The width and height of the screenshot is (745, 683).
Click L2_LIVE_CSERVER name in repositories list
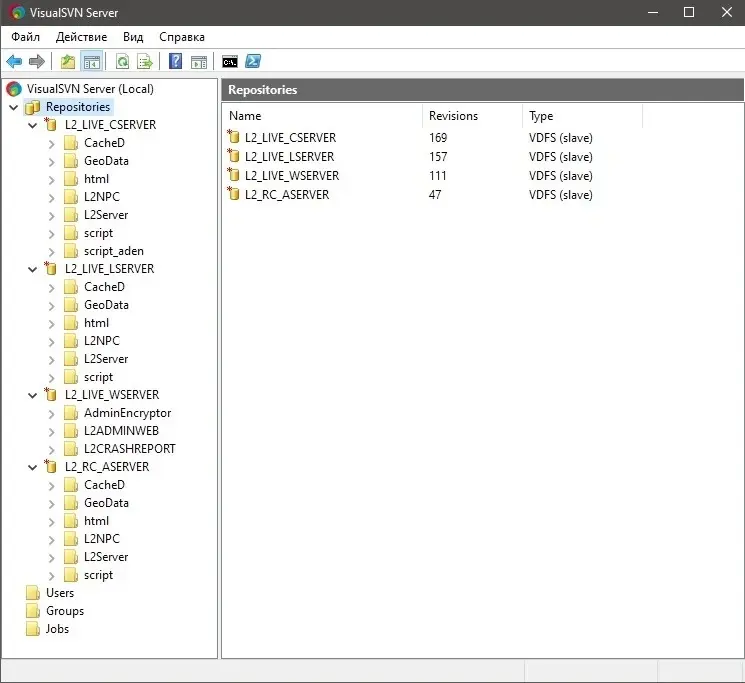click(x=290, y=138)
